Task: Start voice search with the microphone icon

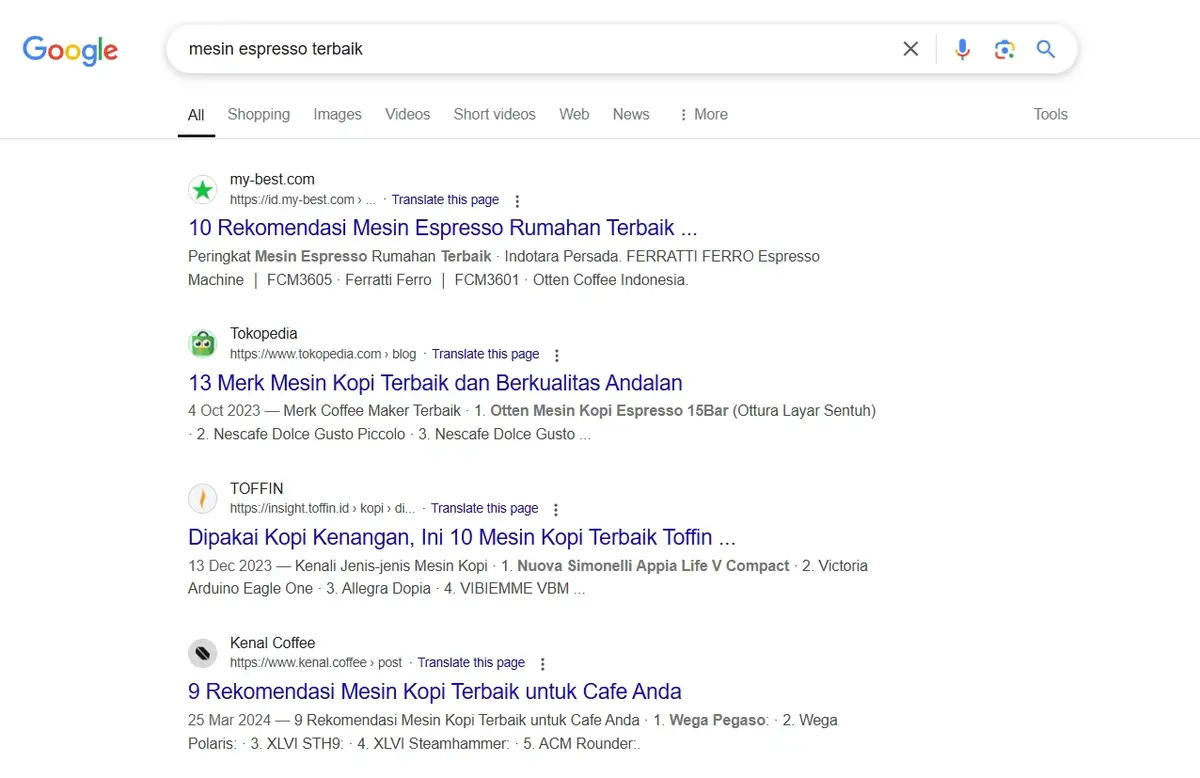Action: (x=962, y=49)
